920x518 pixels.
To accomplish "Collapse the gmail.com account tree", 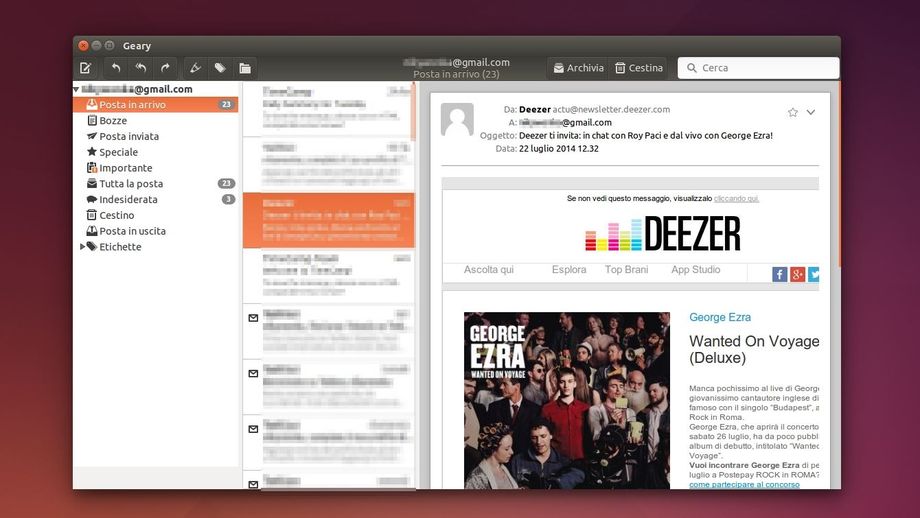I will (76, 89).
